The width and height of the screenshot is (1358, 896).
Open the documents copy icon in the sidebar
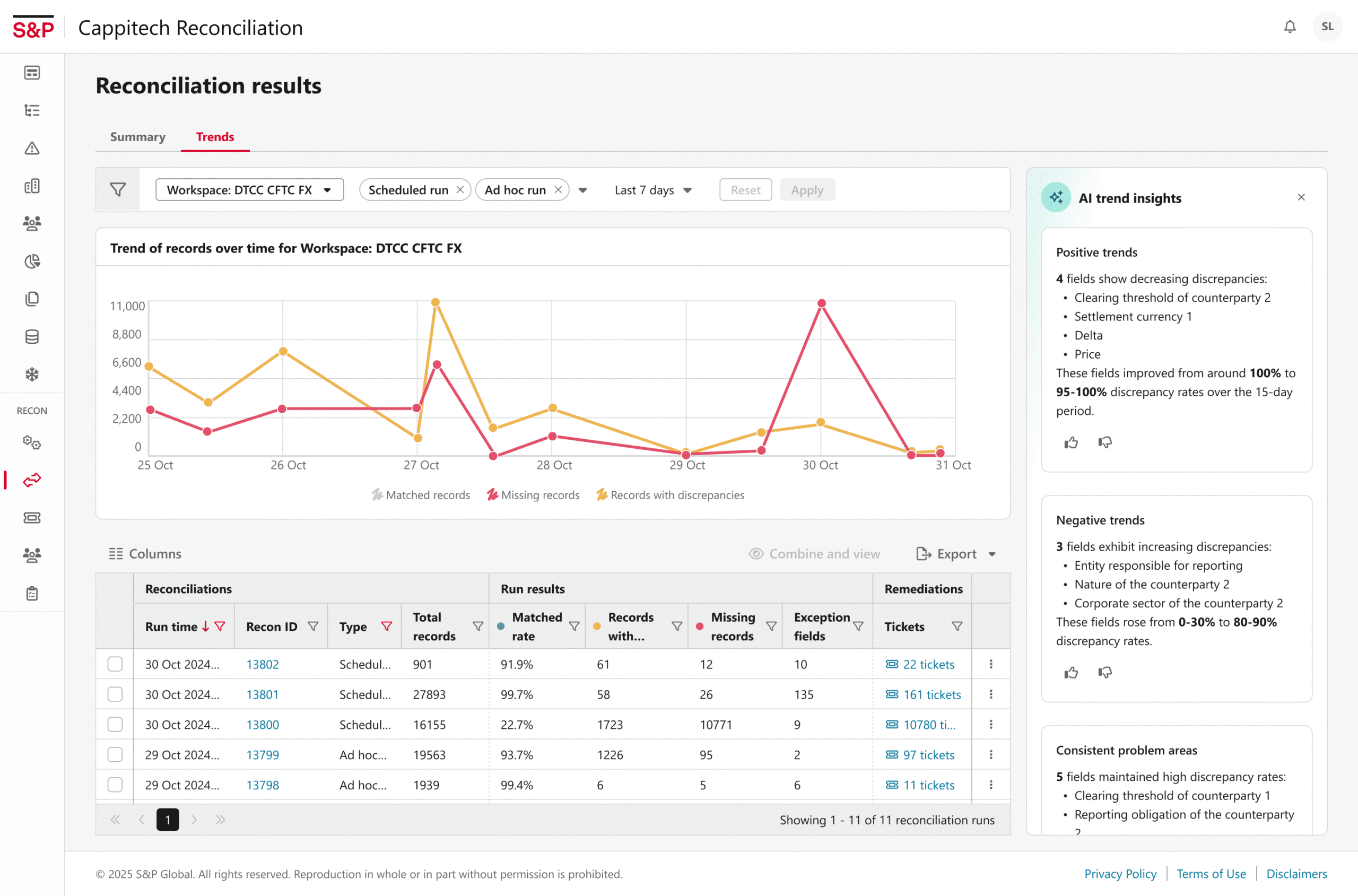[32, 299]
